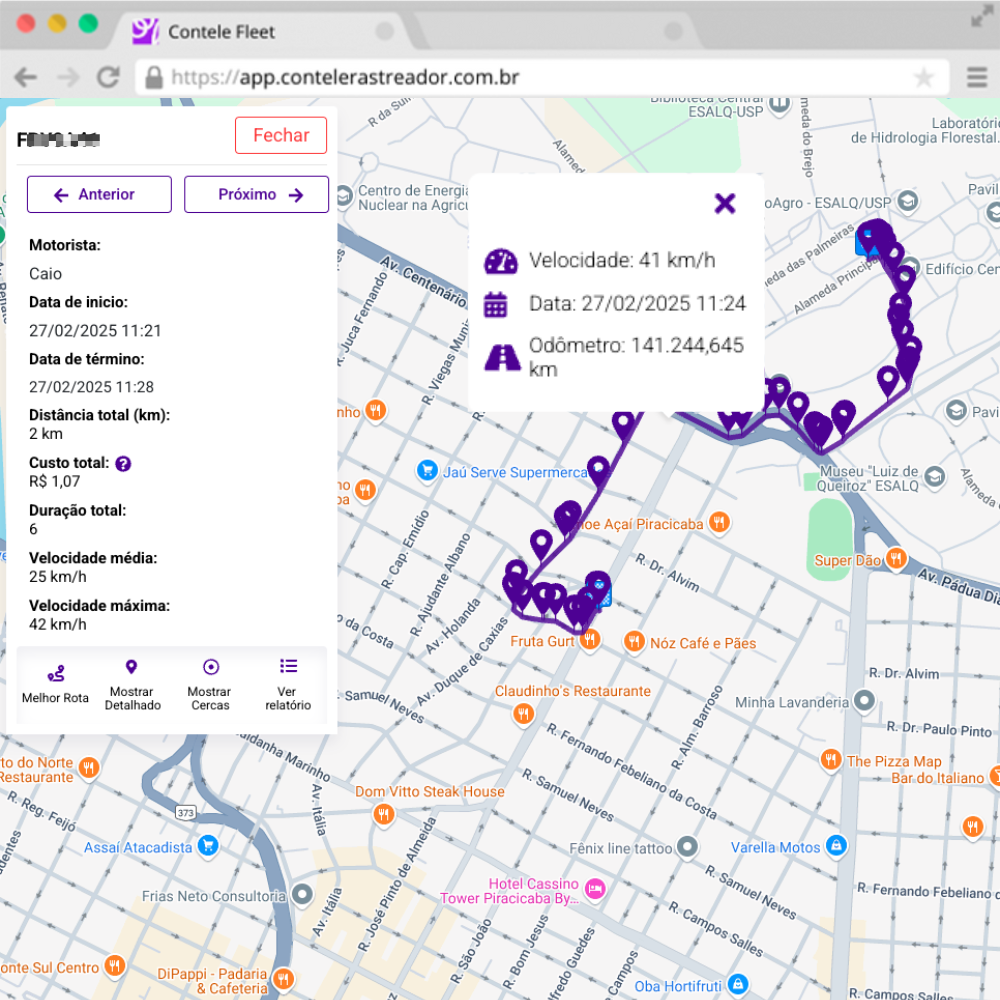The width and height of the screenshot is (1000, 1000).
Task: Click the Dom Vitto Steak House marker
Action: pos(383,814)
